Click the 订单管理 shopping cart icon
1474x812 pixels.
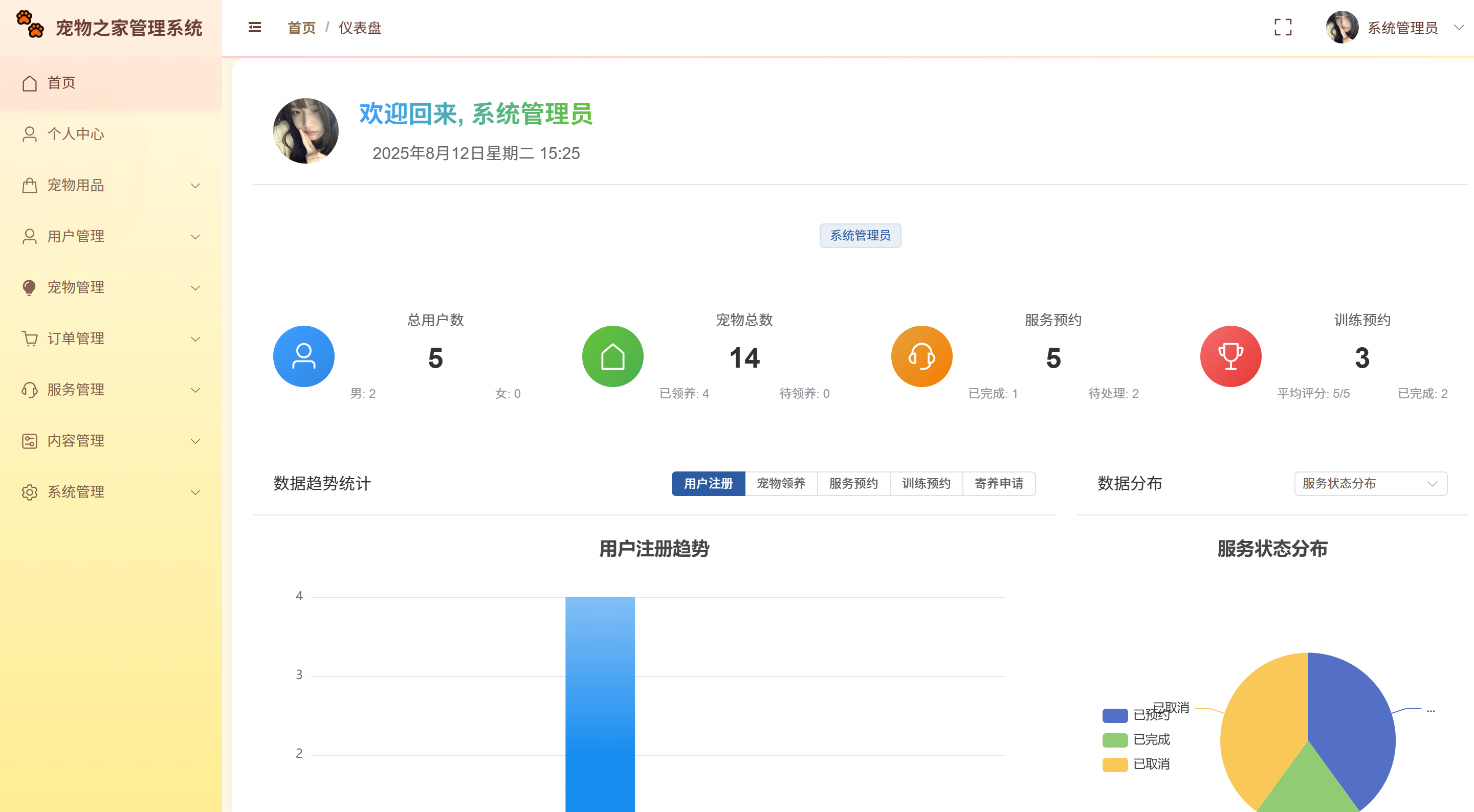tap(30, 338)
